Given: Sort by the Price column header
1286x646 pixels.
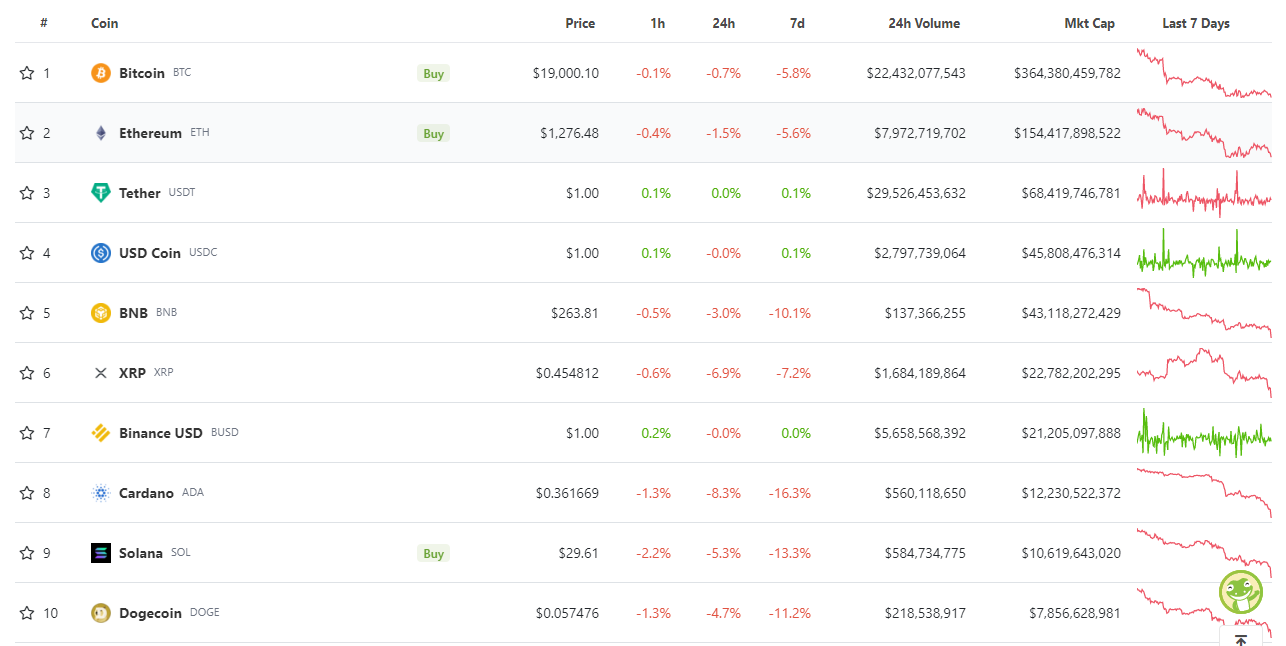Looking at the screenshot, I should tap(580, 23).
